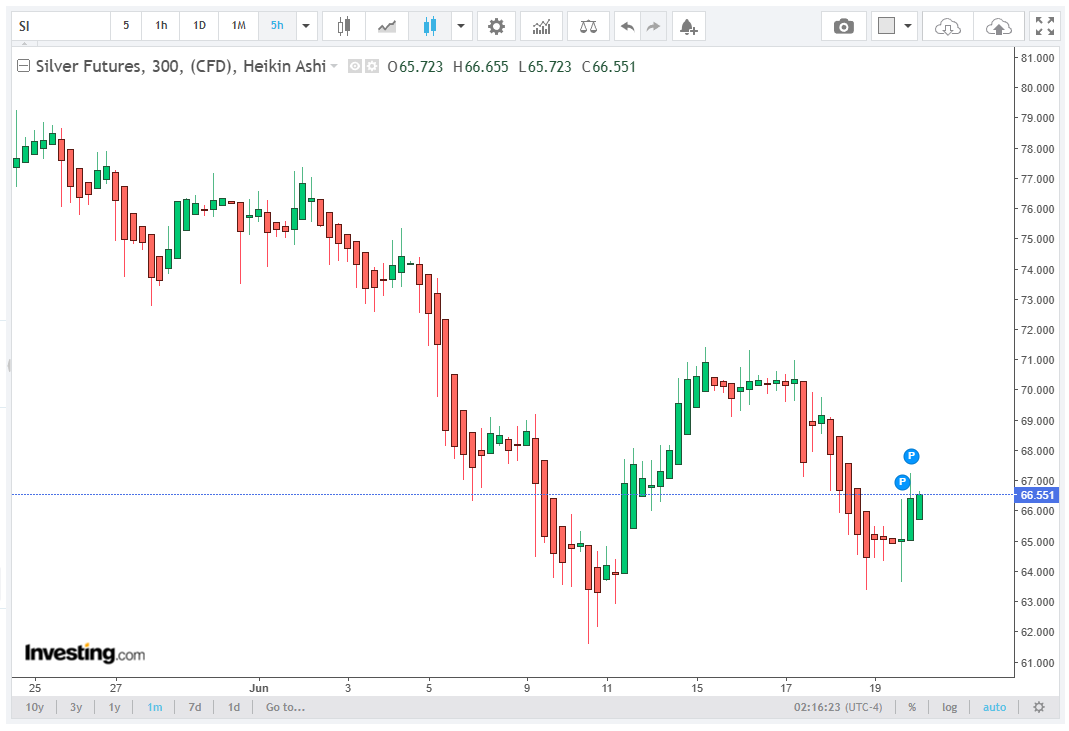Screen dimensions: 1069x731
Task: Collapse the Silver Futures legend
Action: pos(23,66)
